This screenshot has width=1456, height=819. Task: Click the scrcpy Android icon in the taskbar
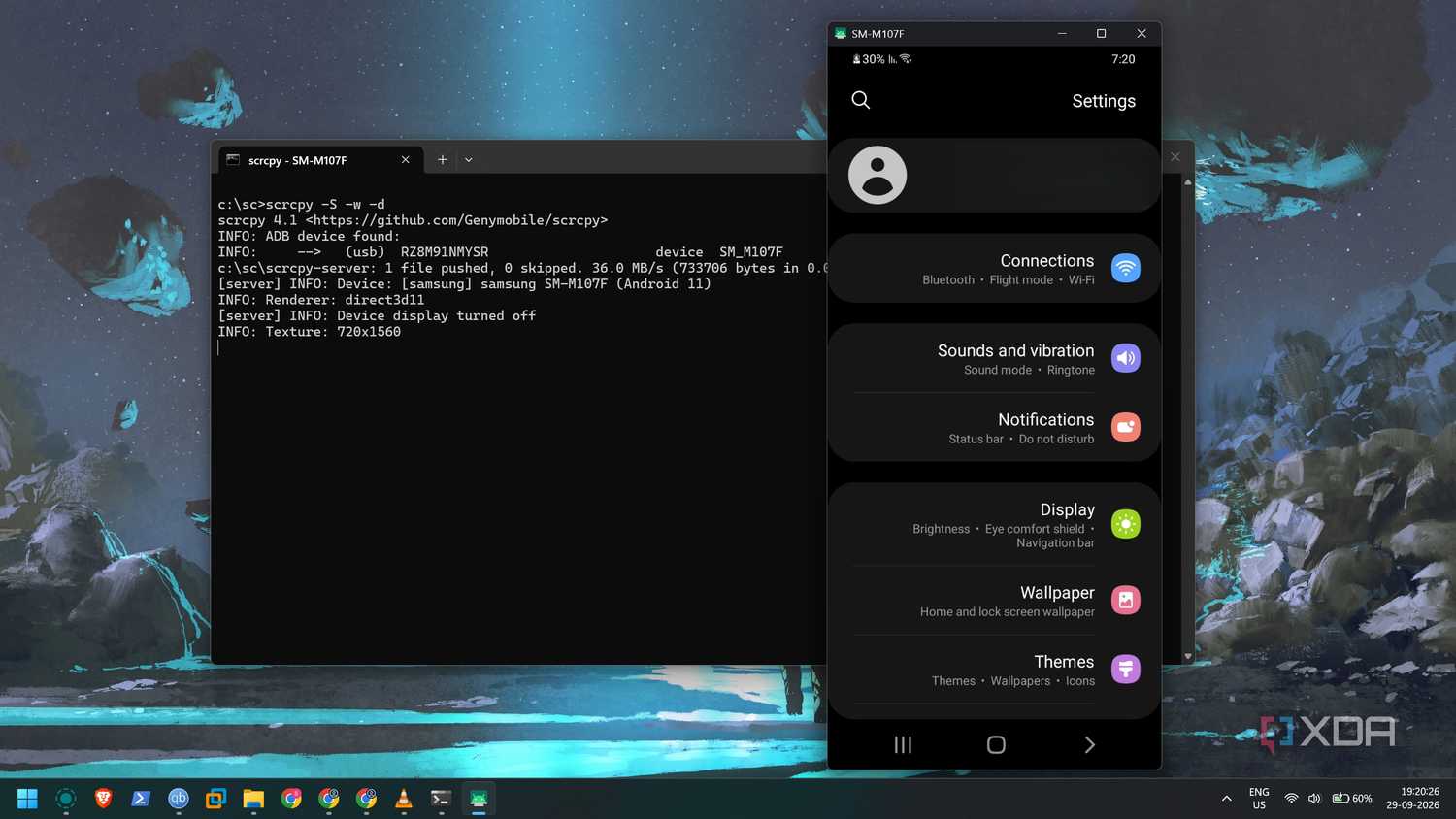479,799
